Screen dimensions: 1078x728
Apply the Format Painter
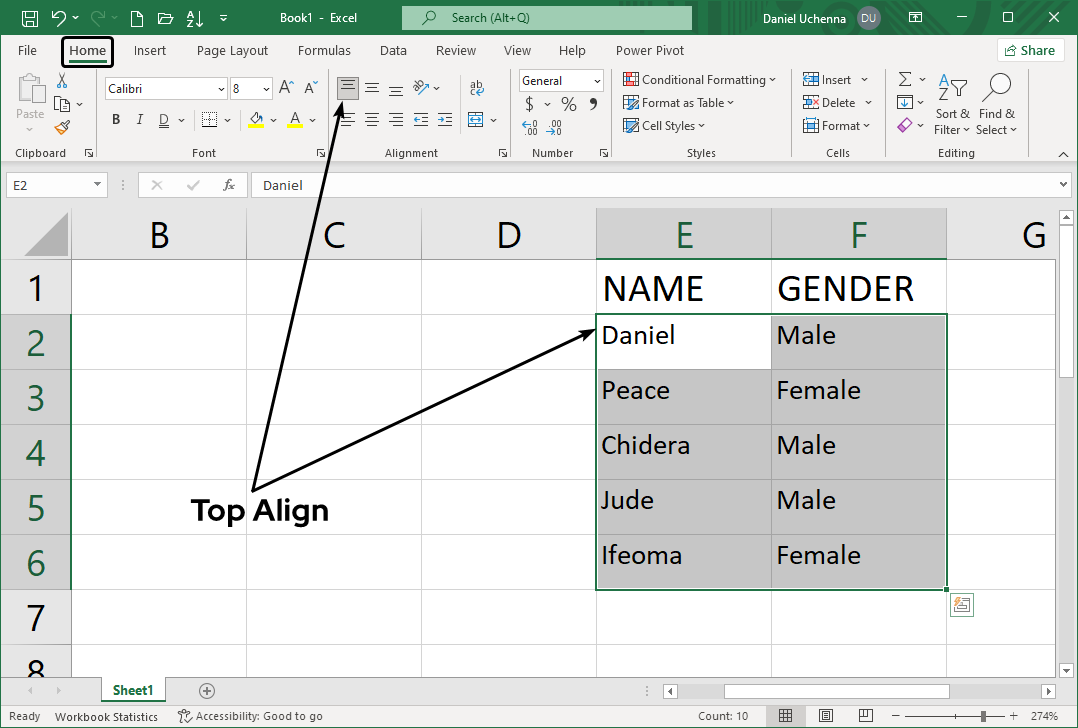click(x=60, y=127)
